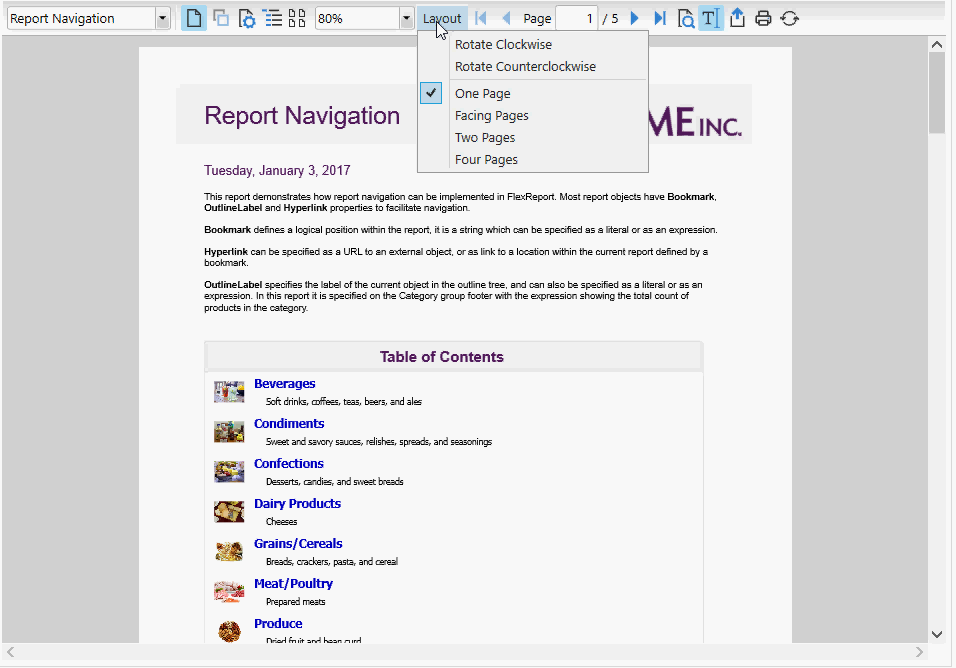
Task: Go to the next page
Action: coord(634,18)
